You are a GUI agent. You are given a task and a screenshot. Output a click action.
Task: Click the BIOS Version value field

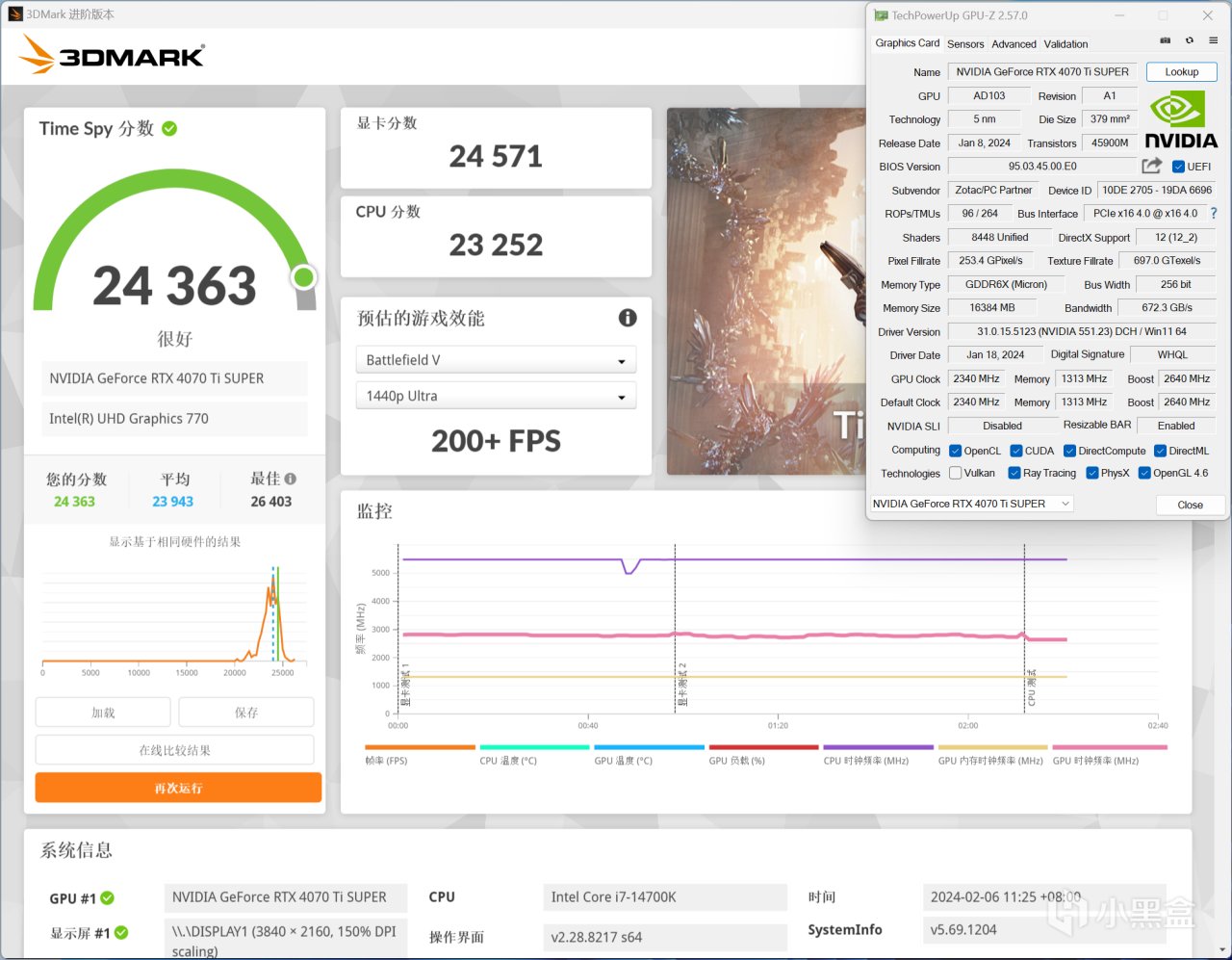pos(1042,167)
